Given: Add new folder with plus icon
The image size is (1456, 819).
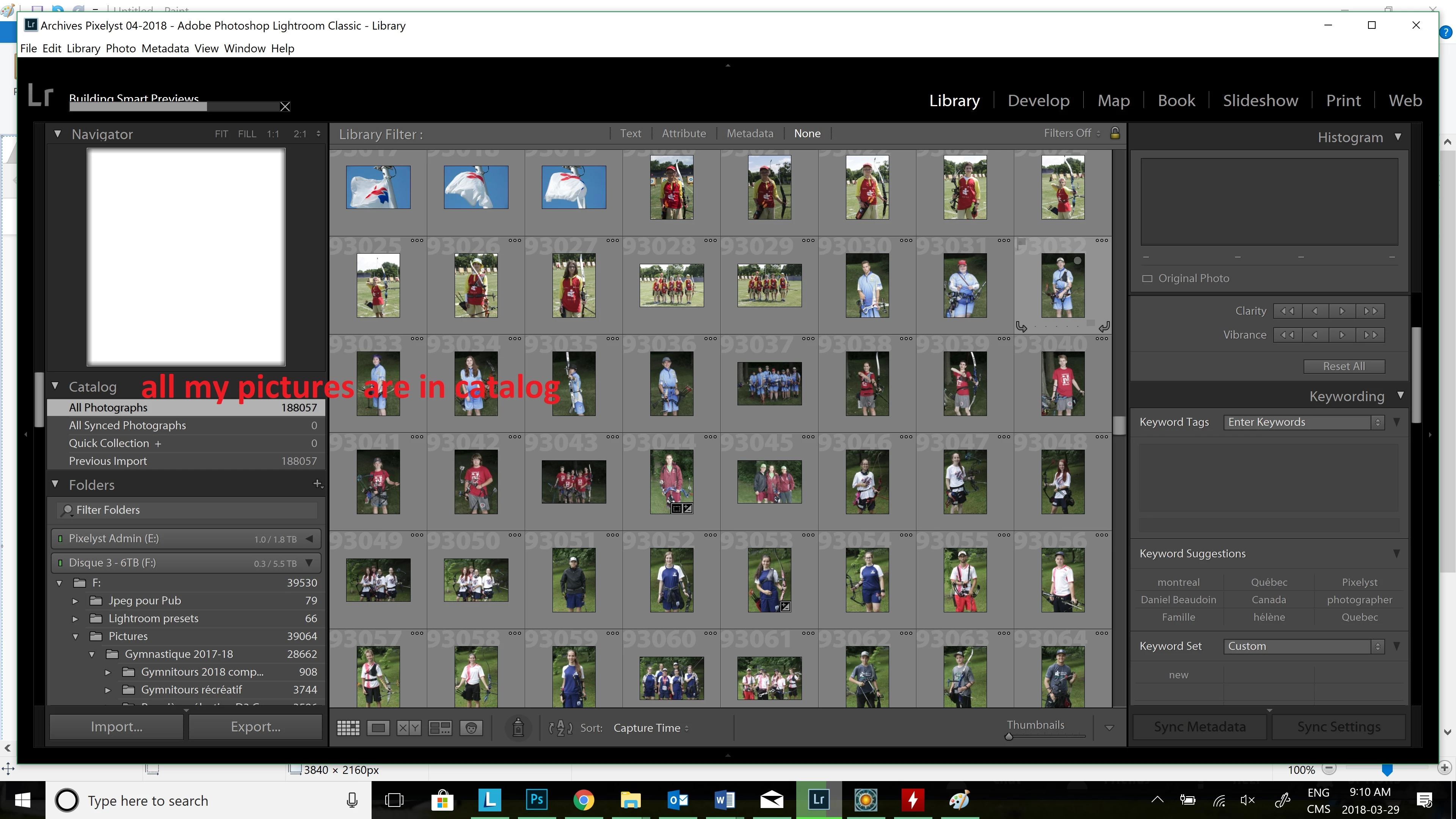Looking at the screenshot, I should [x=318, y=485].
